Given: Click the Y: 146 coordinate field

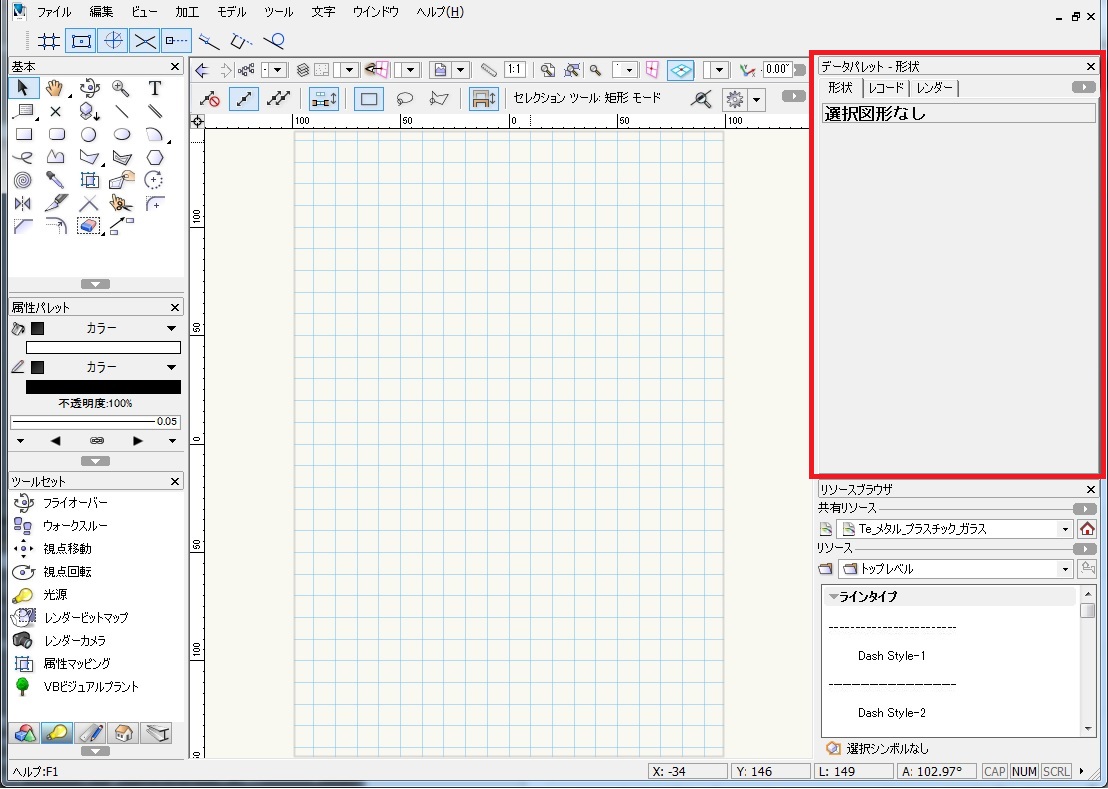Looking at the screenshot, I should point(770,771).
